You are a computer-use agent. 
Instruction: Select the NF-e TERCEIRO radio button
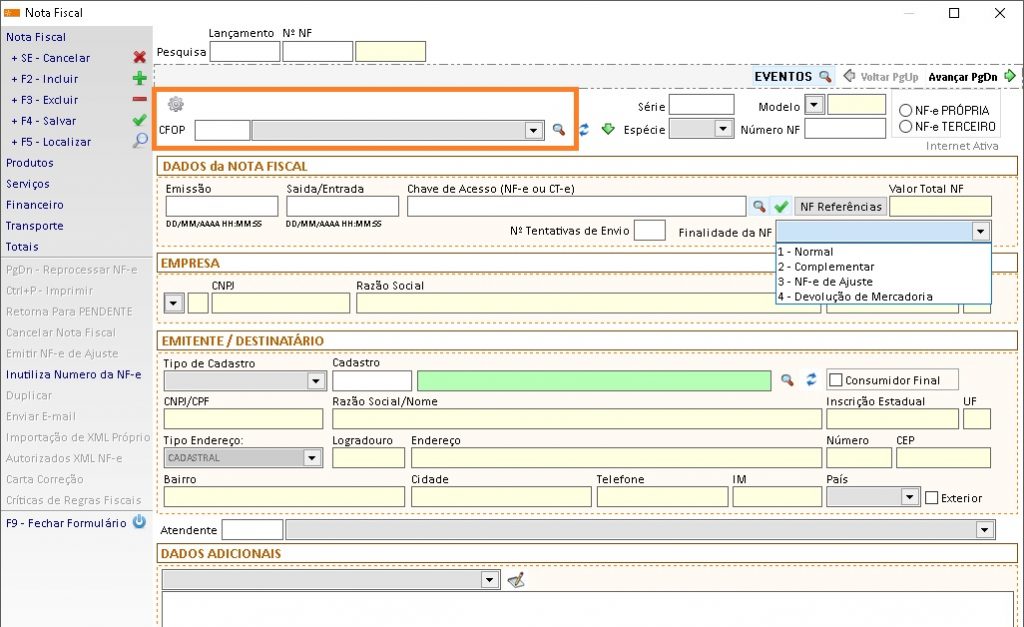pyautogui.click(x=906, y=127)
